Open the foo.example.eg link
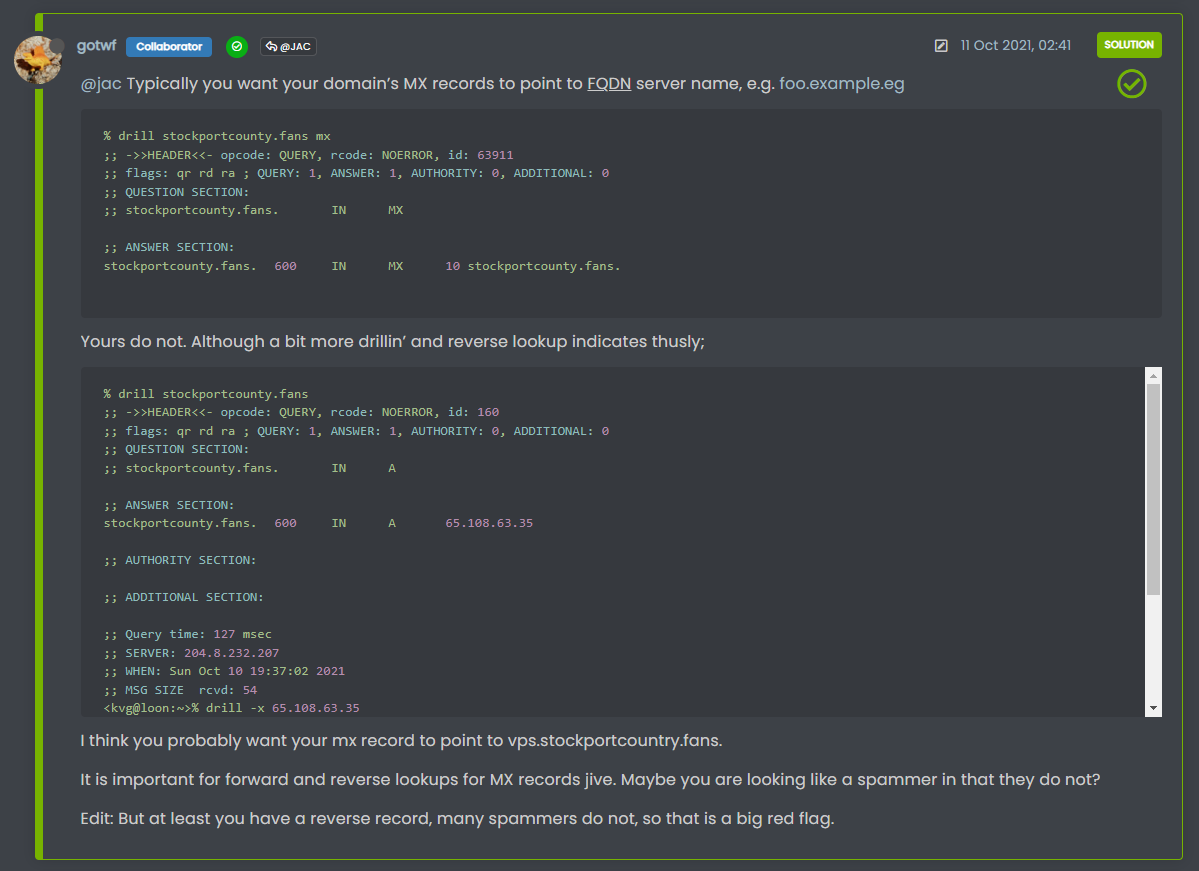1199x871 pixels. click(841, 84)
